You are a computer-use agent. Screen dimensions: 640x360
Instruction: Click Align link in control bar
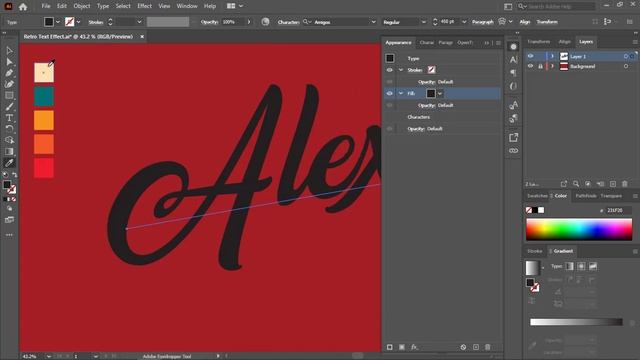524,22
